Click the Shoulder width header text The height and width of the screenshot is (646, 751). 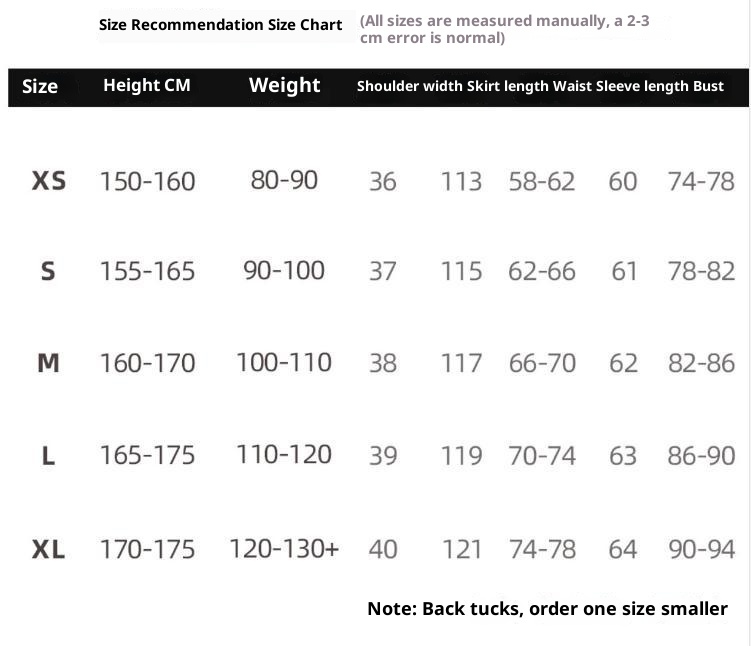pyautogui.click(x=409, y=86)
